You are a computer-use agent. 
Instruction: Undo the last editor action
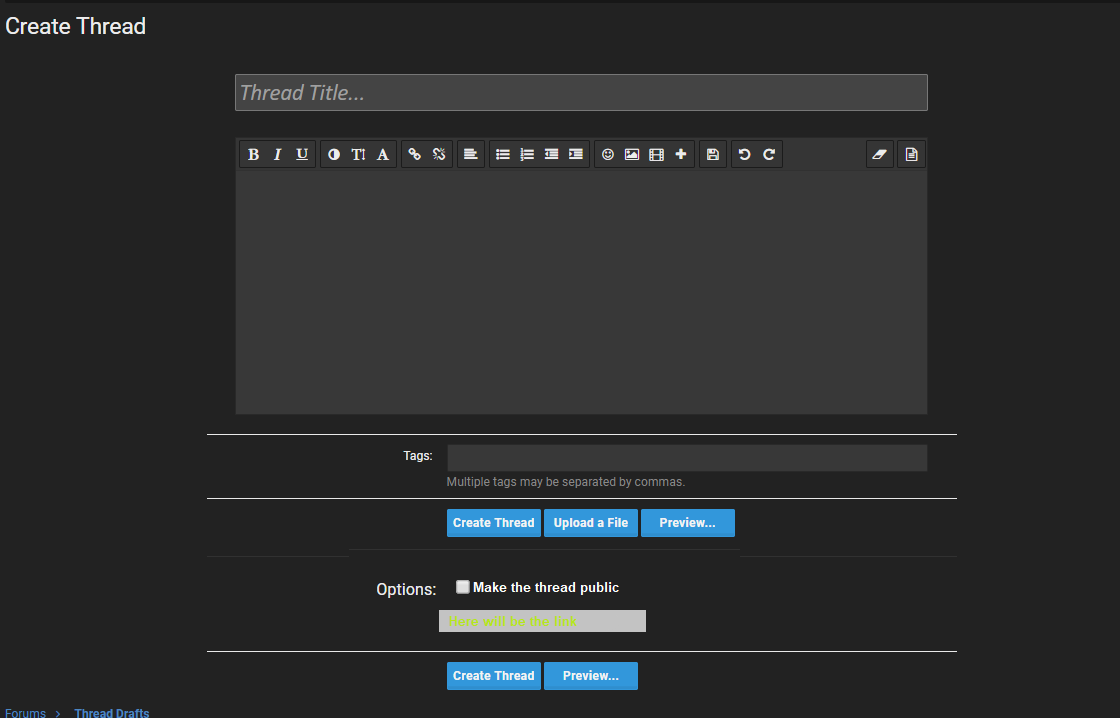(744, 154)
